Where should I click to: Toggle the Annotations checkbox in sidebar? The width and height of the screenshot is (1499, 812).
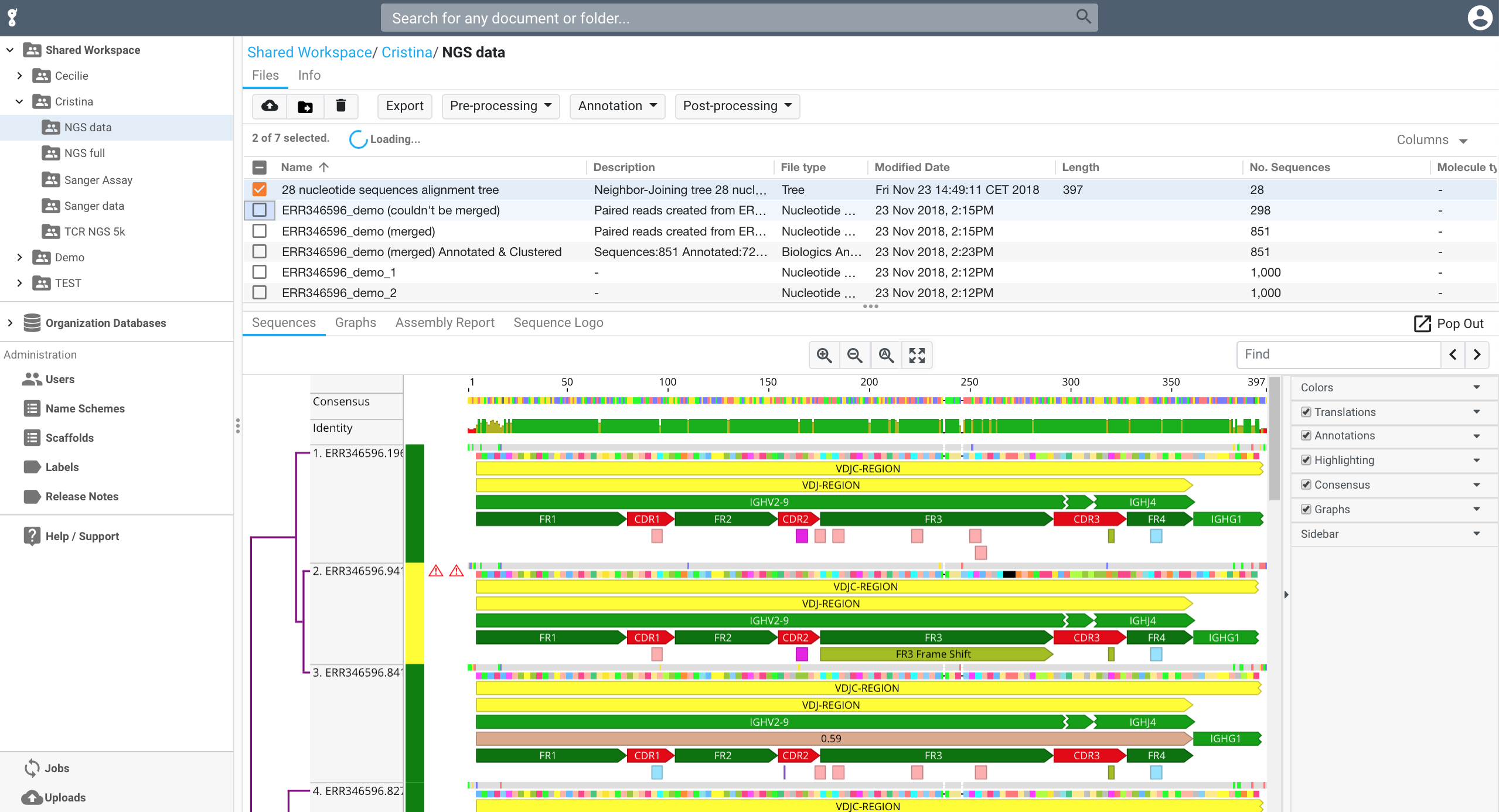click(1306, 436)
